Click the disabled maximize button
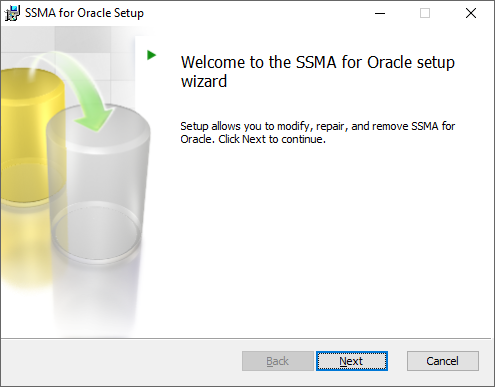The width and height of the screenshot is (495, 387). coord(425,13)
